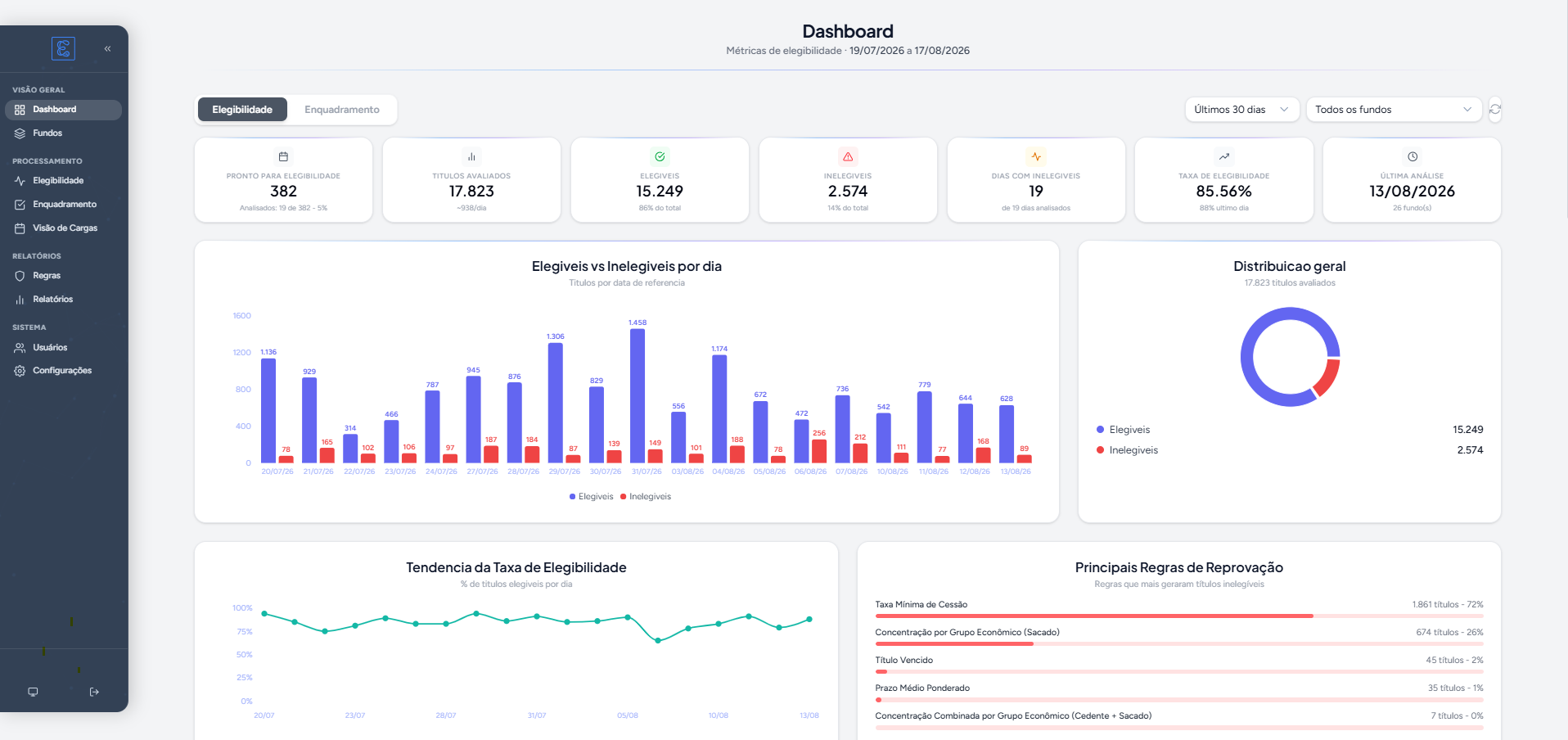Click the Visão de Cargas calendar icon

tap(20, 228)
